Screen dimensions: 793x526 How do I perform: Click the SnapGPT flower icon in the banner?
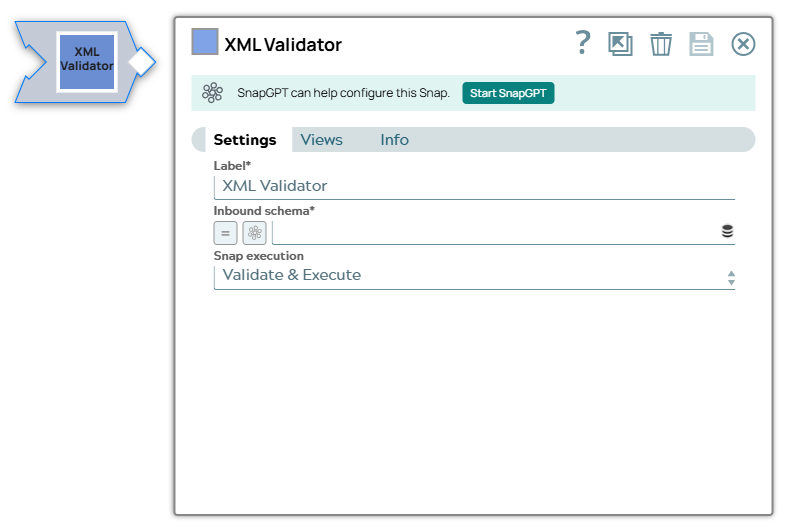(212, 93)
